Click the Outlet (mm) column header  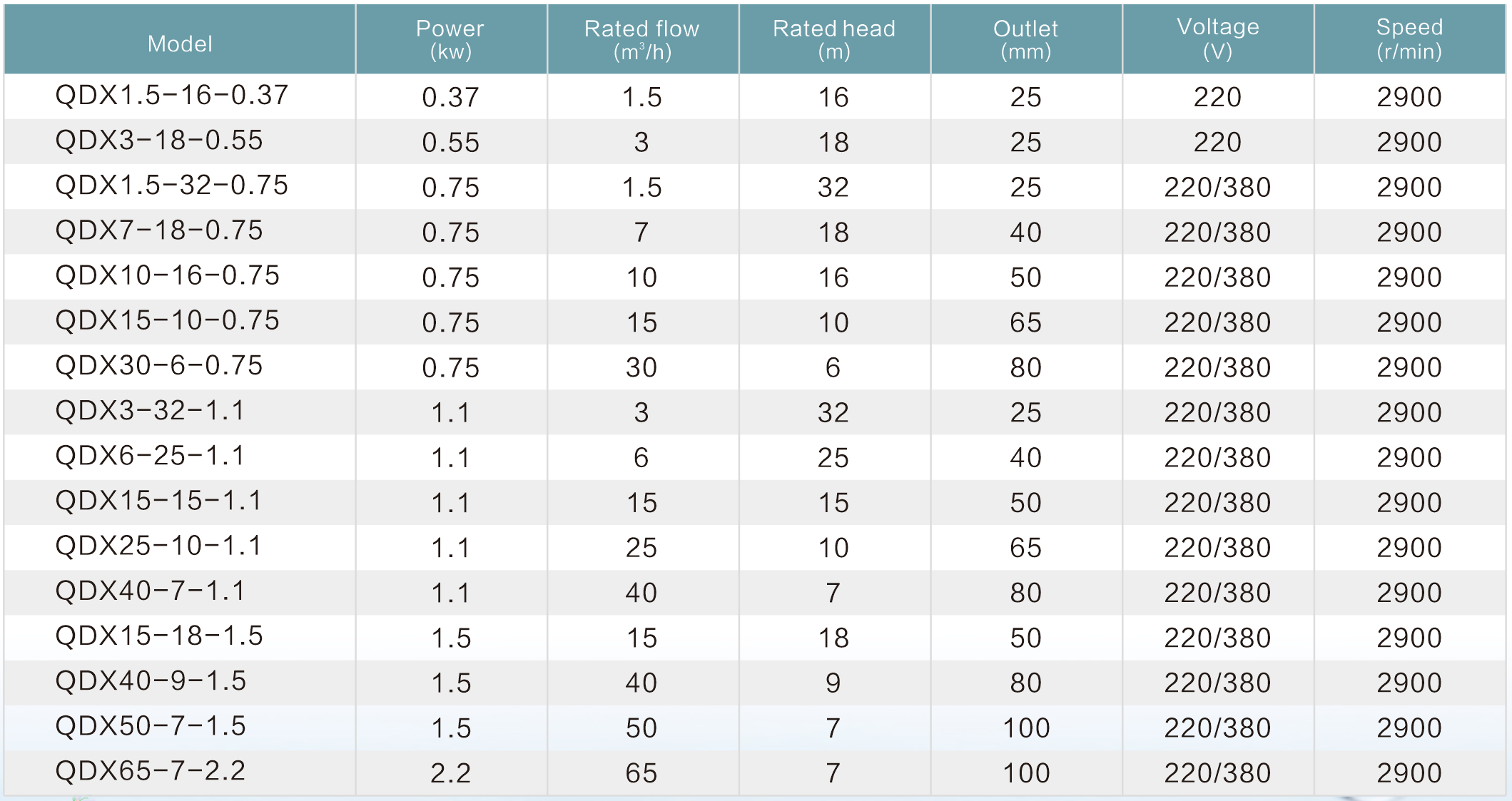point(1026,39)
